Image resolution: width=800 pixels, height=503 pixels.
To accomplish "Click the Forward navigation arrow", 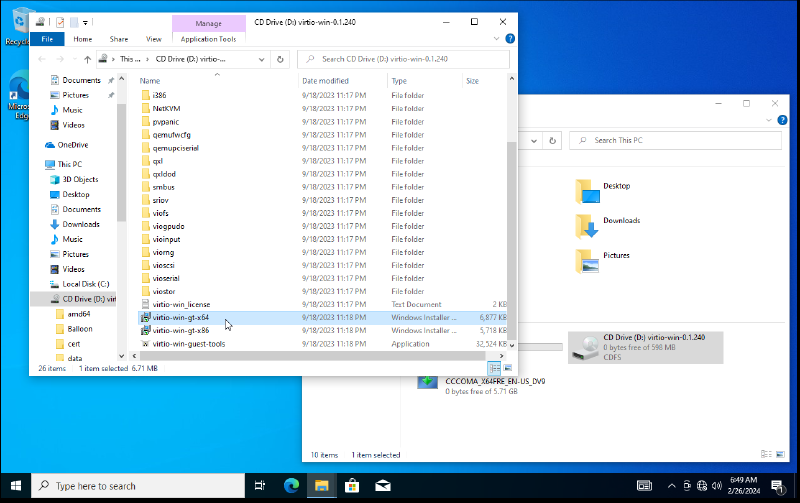I will point(60,59).
